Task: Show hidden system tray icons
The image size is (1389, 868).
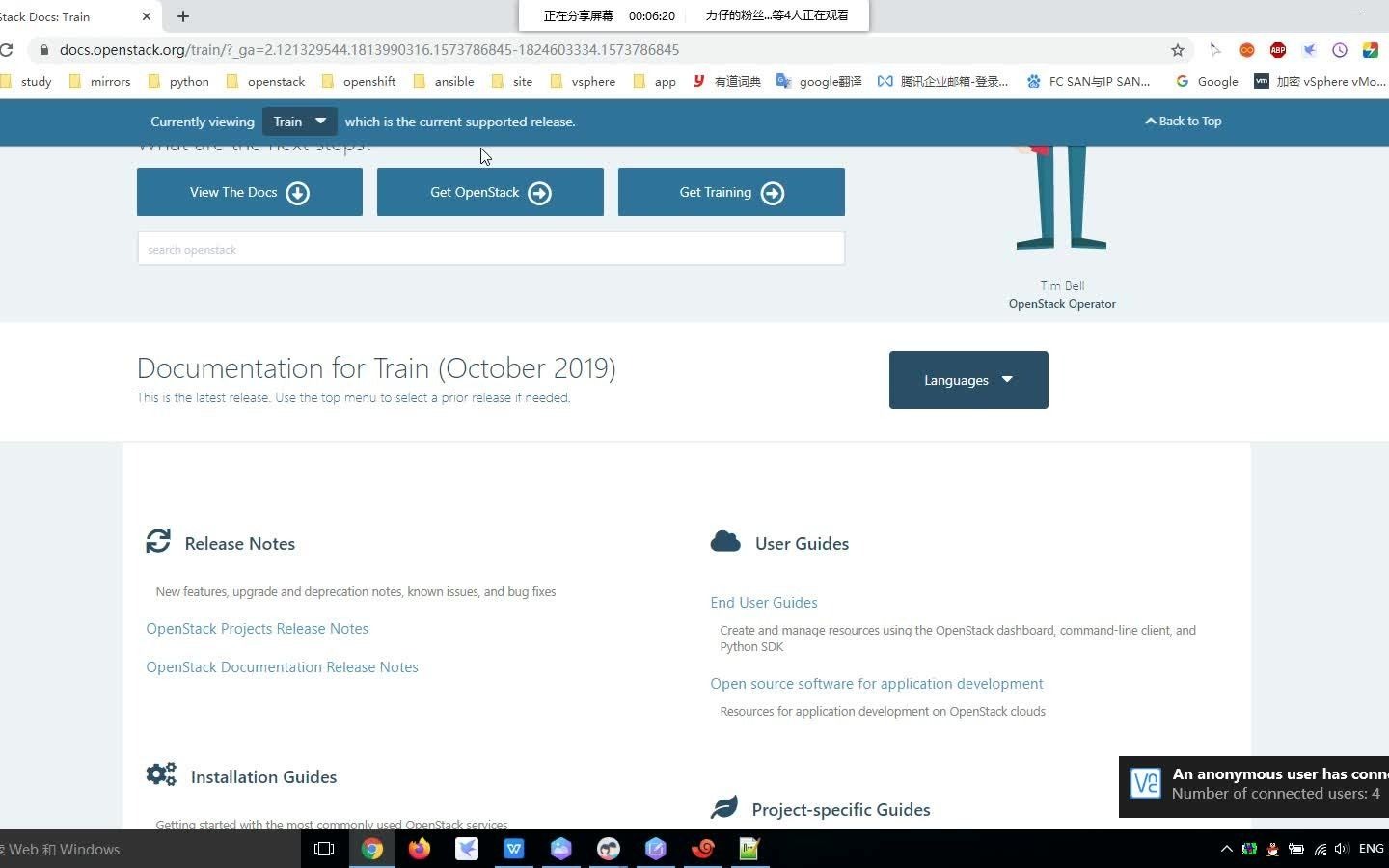Action: (x=1226, y=849)
